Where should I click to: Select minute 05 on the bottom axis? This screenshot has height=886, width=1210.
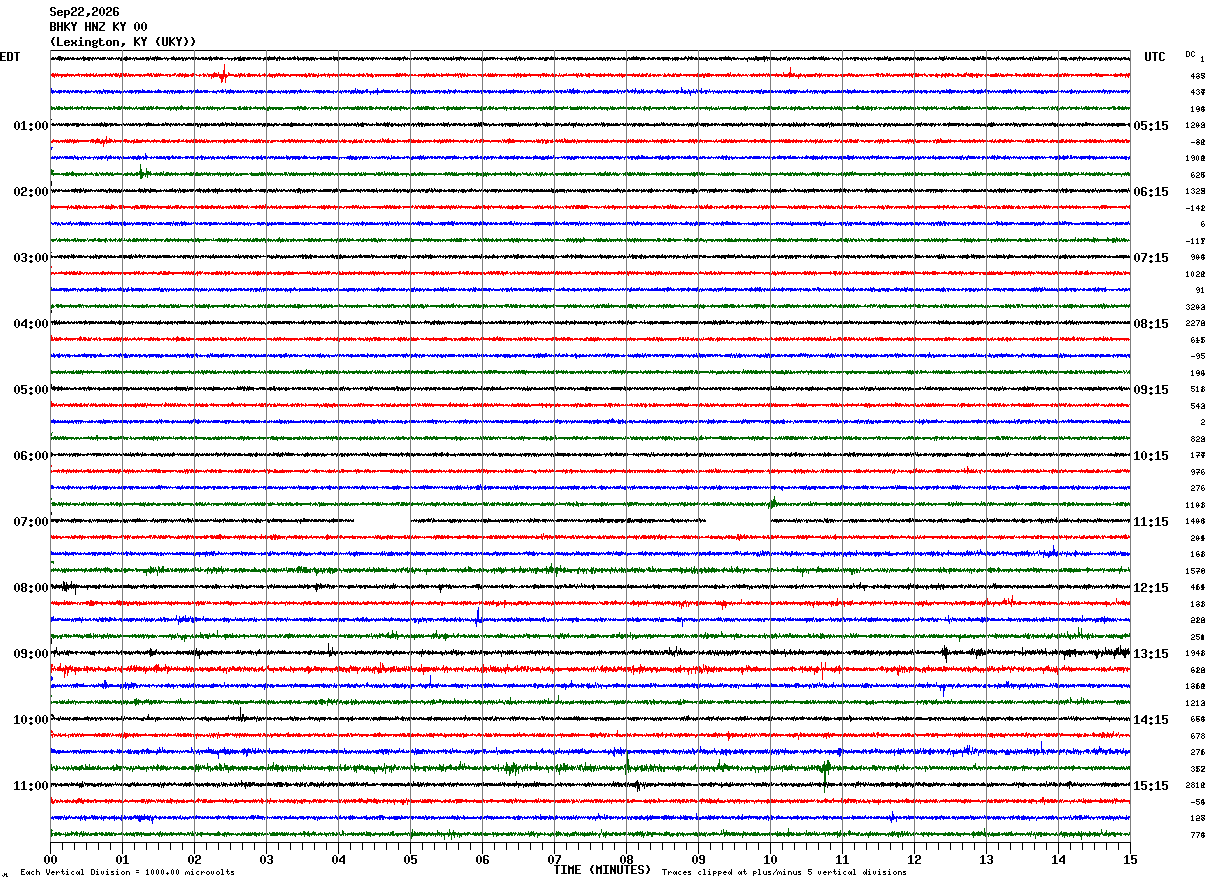(410, 859)
